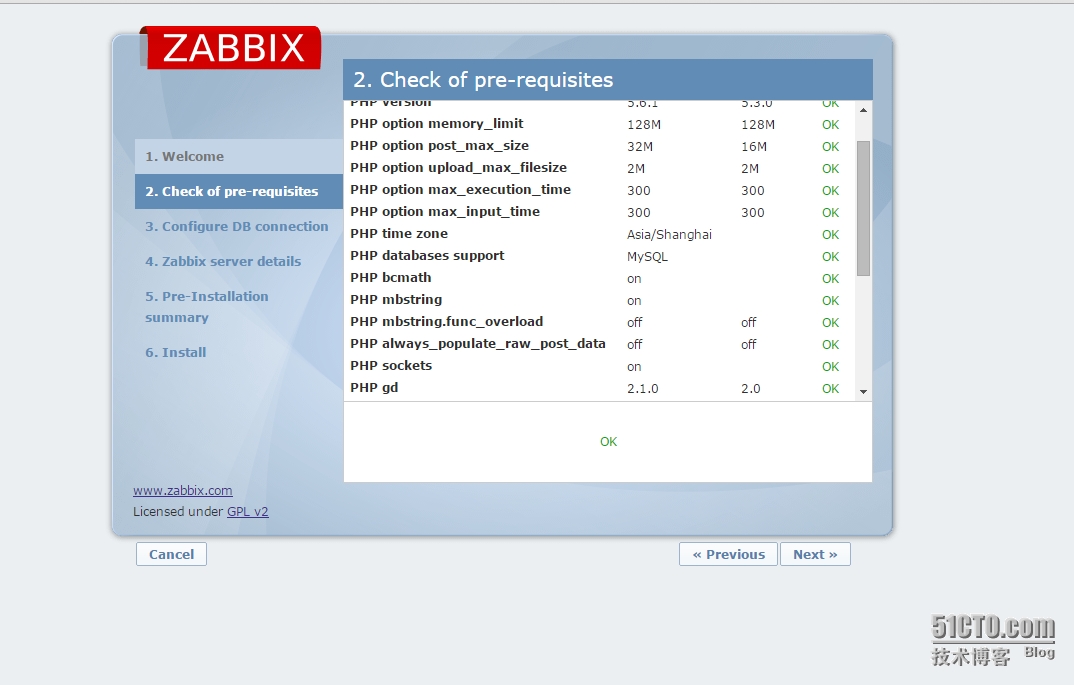1074x685 pixels.
Task: Click the 'PHP mbstring.func_overload' label
Action: point(447,321)
